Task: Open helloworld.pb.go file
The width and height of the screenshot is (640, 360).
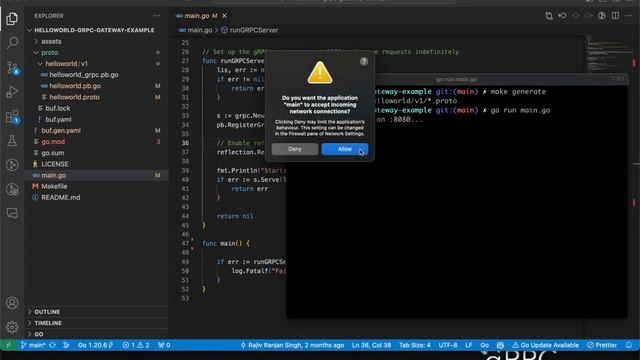Action: pos(75,86)
